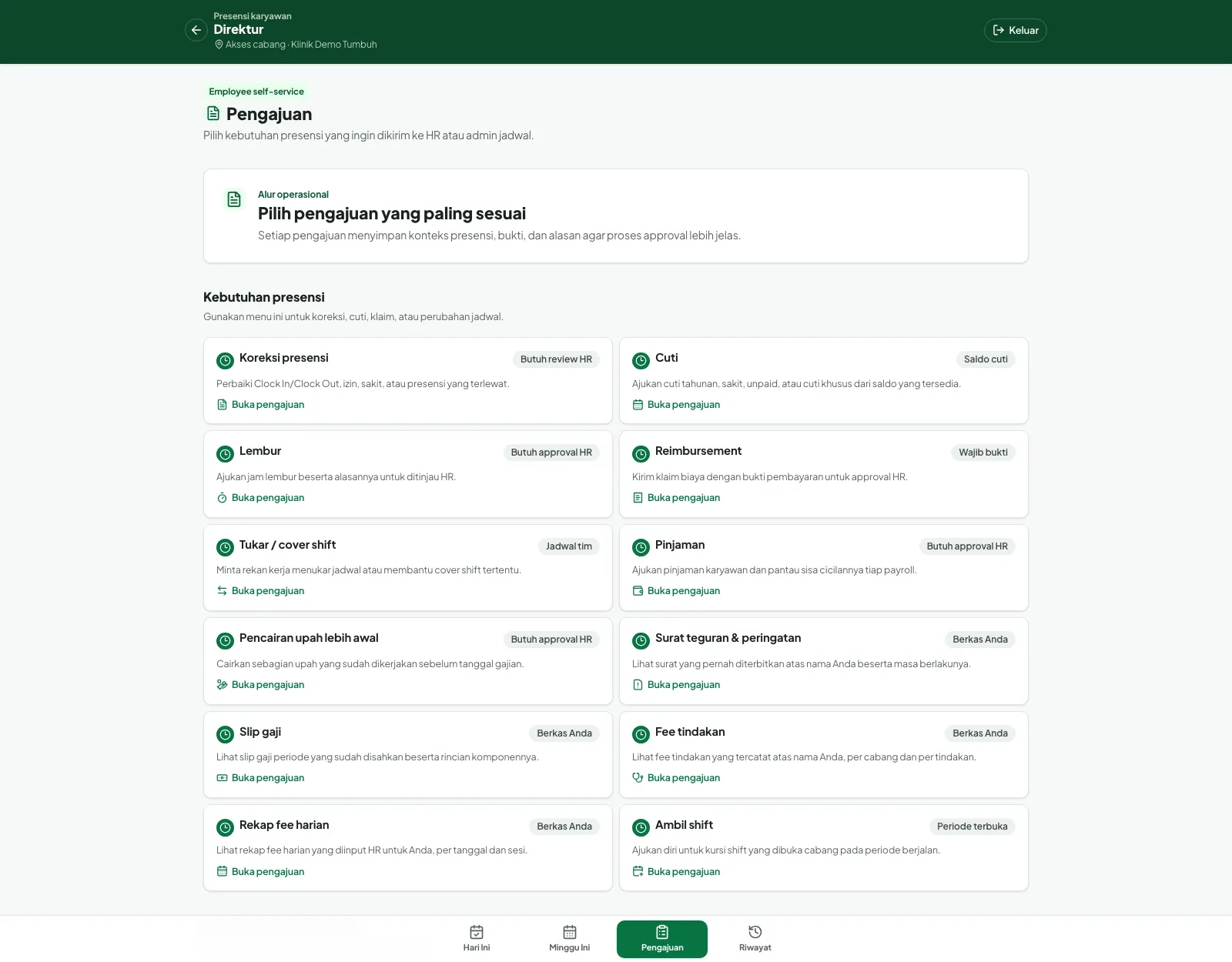Open Buka pengajuan under Ambil shift
Viewport: 1232px width, 962px height.
click(x=676, y=872)
